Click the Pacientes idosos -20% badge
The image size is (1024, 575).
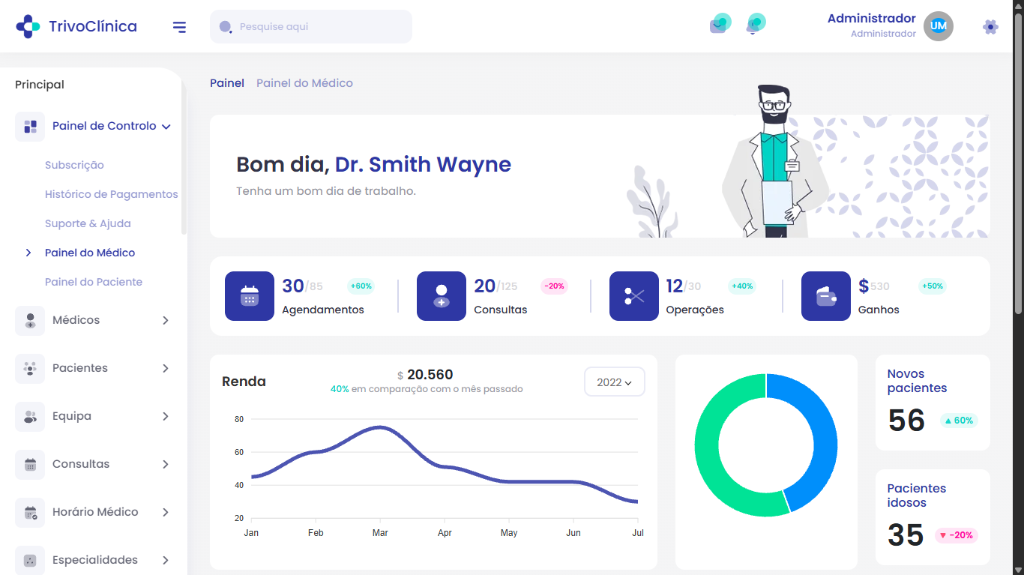coord(956,535)
